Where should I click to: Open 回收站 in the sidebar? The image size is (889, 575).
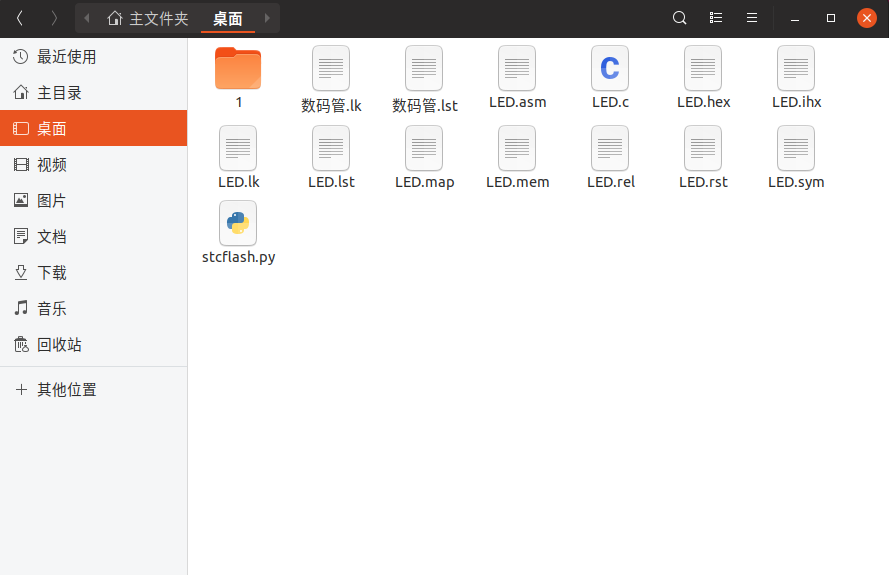(94, 345)
